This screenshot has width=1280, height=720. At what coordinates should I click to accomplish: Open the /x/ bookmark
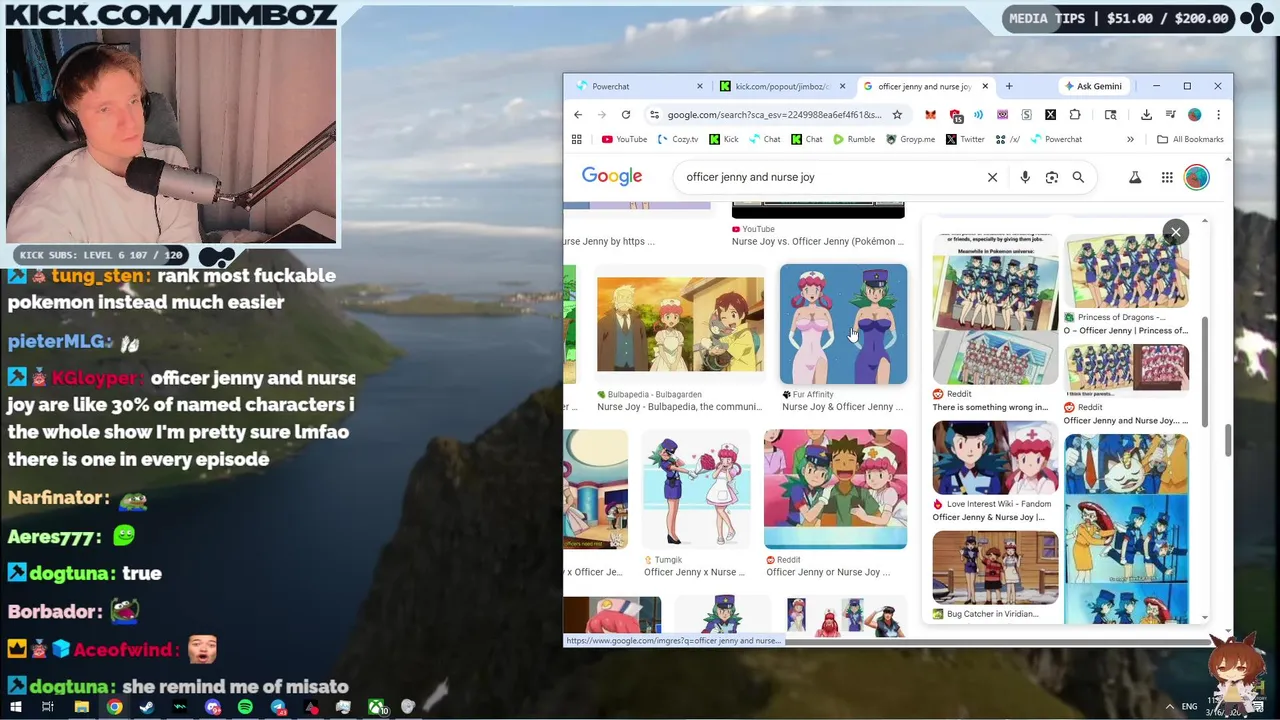tap(1008, 139)
